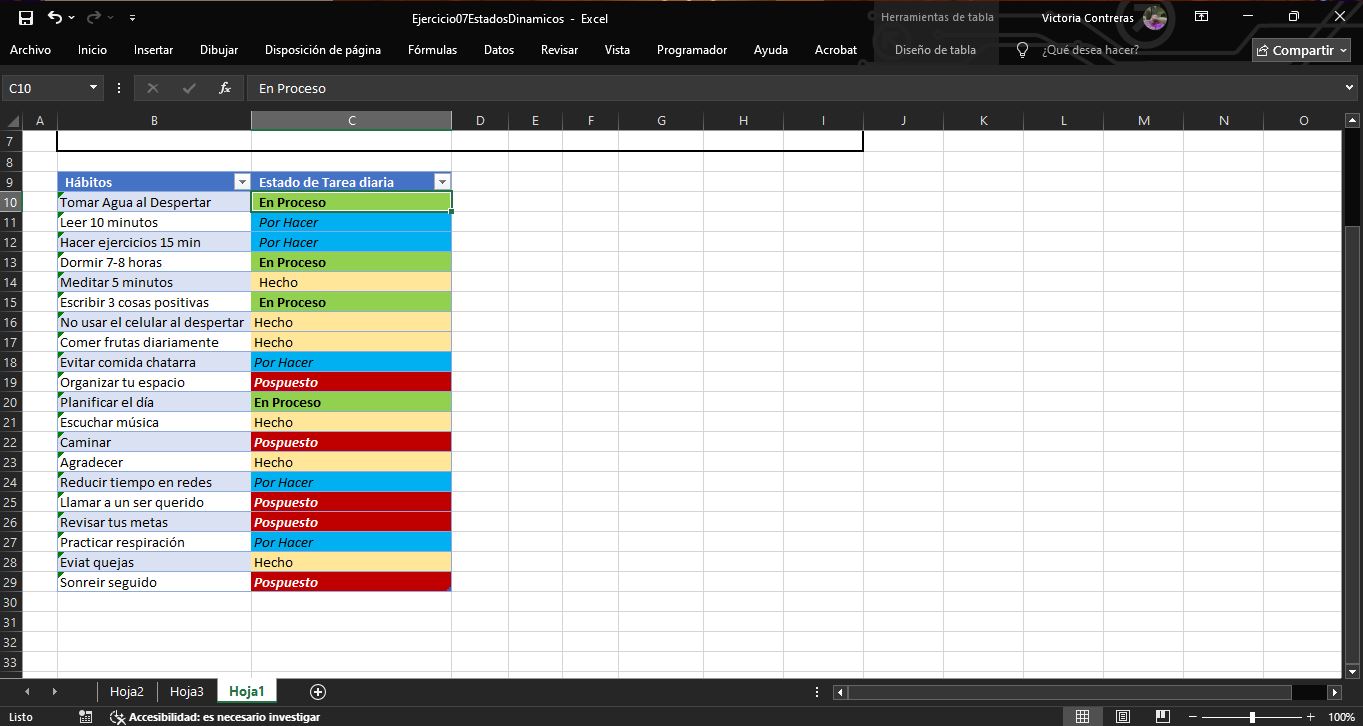Click the Accesibilidad status message

coord(215,717)
